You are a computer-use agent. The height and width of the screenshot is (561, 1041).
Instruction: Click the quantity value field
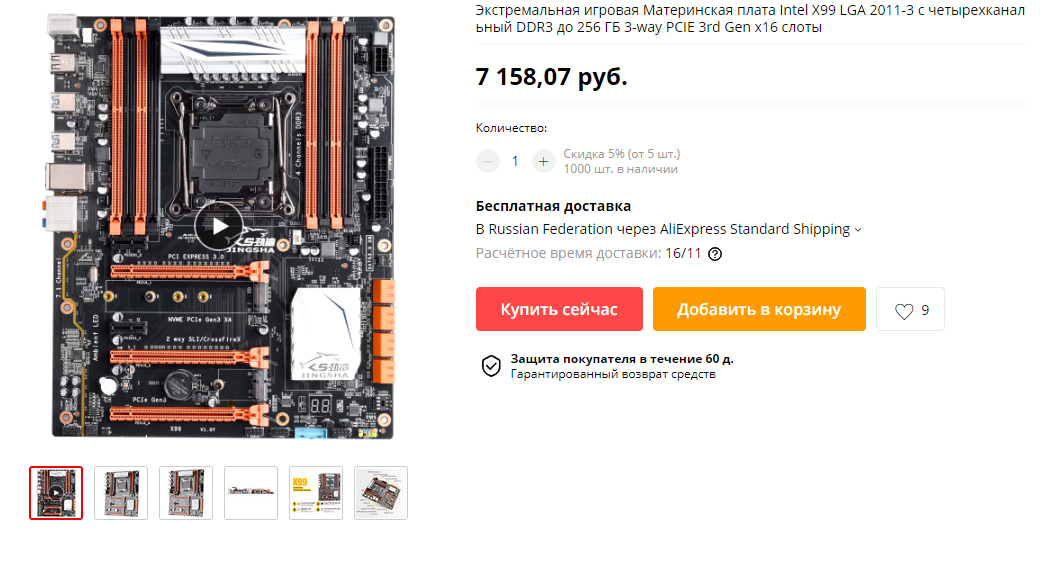pos(515,161)
